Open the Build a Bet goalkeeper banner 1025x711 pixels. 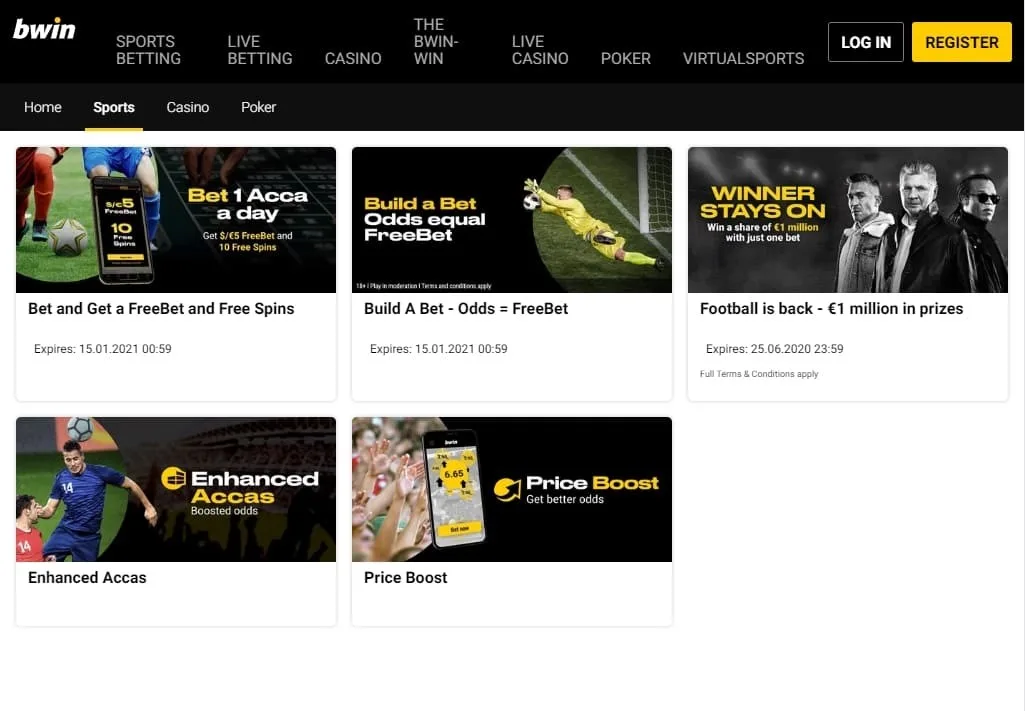(512, 220)
